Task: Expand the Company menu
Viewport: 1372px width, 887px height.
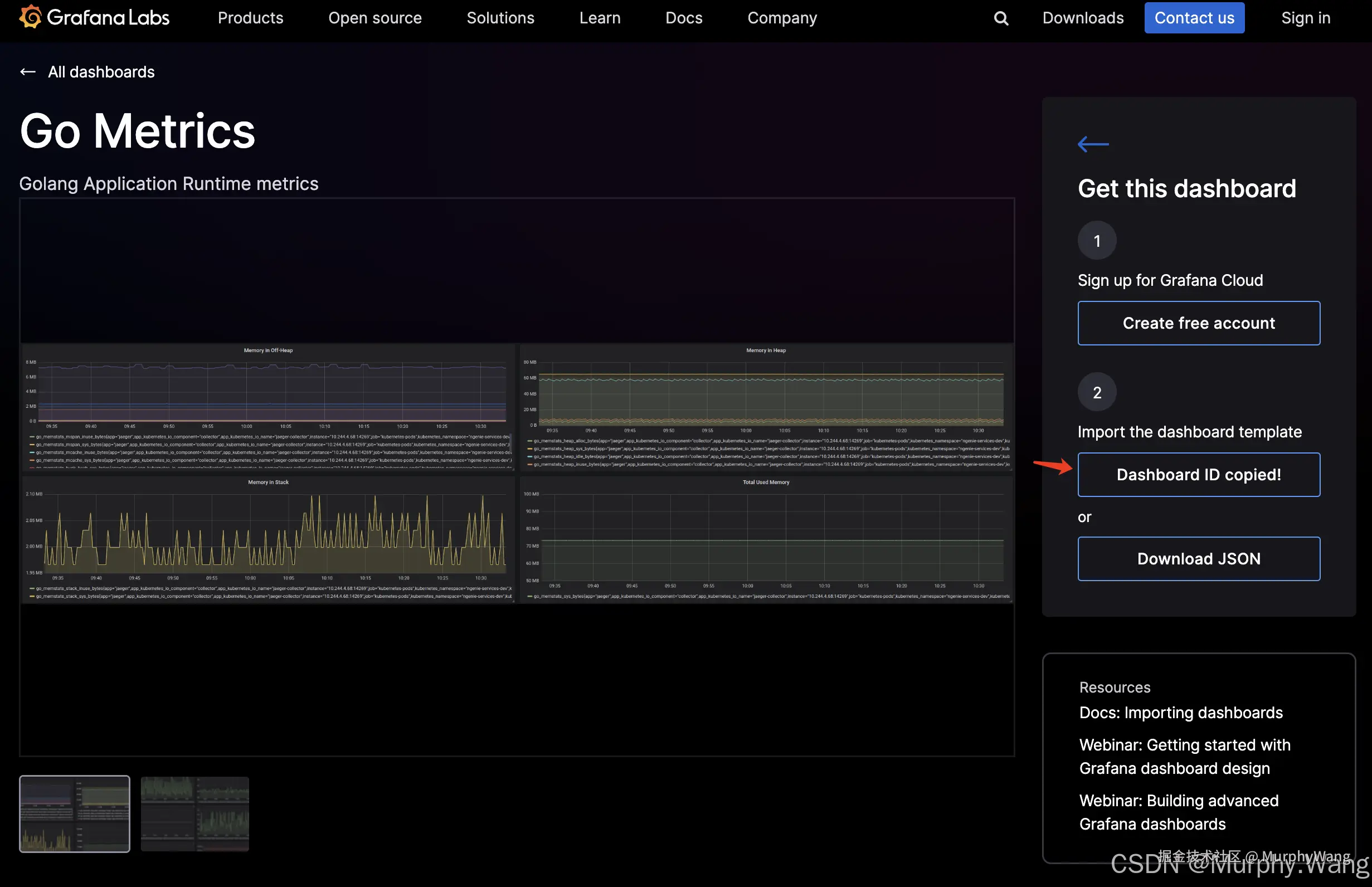Action: click(782, 18)
